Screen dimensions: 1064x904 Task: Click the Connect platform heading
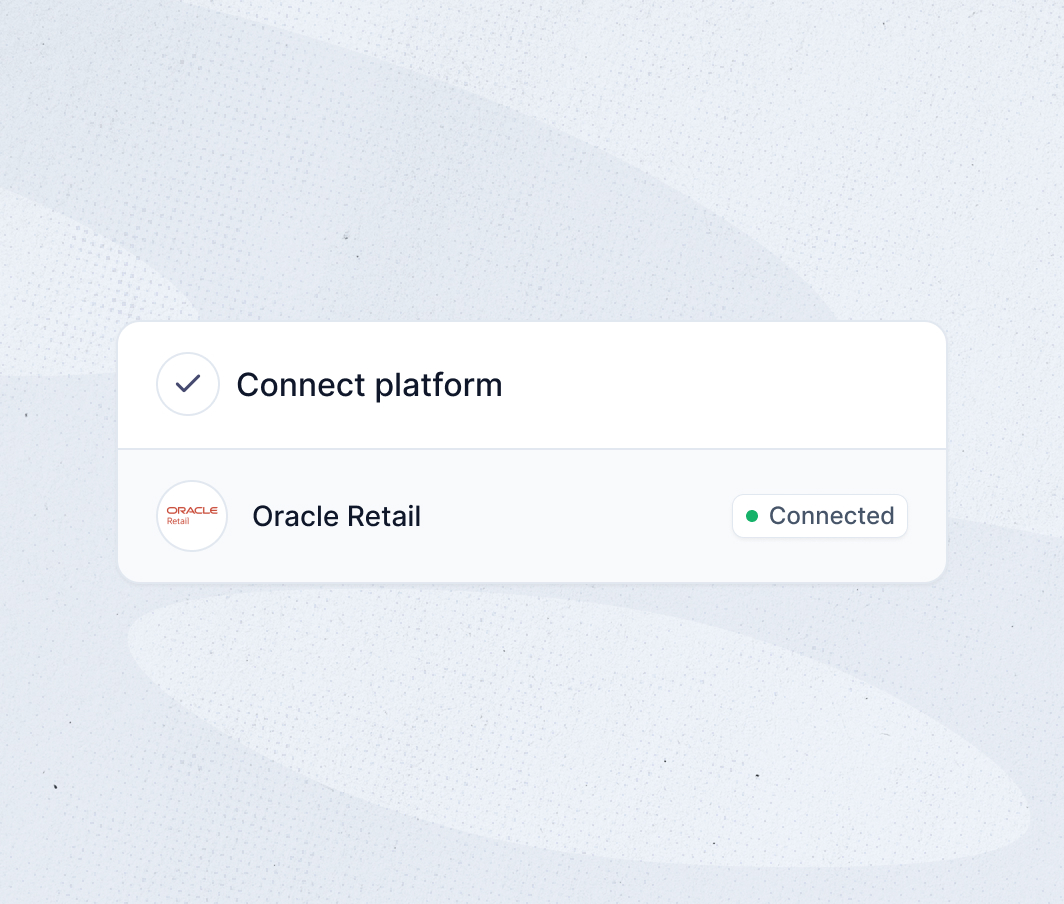coord(369,385)
